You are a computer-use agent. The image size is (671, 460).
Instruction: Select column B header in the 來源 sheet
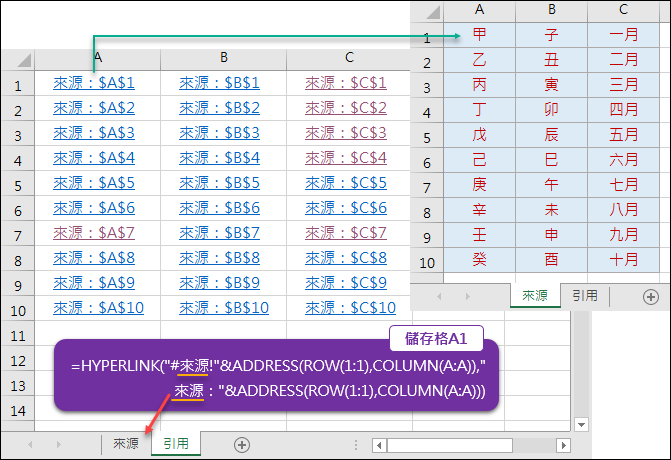click(552, 12)
